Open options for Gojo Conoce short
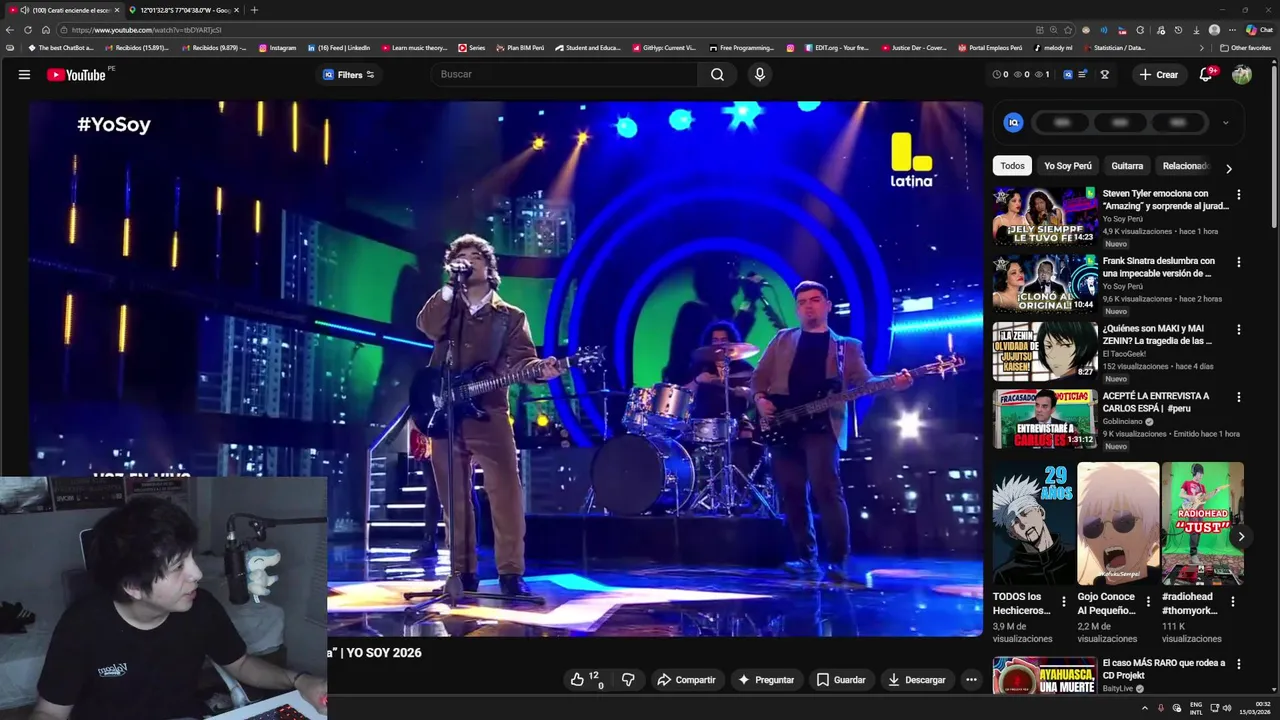Viewport: 1280px width, 720px height. pyautogui.click(x=1148, y=602)
